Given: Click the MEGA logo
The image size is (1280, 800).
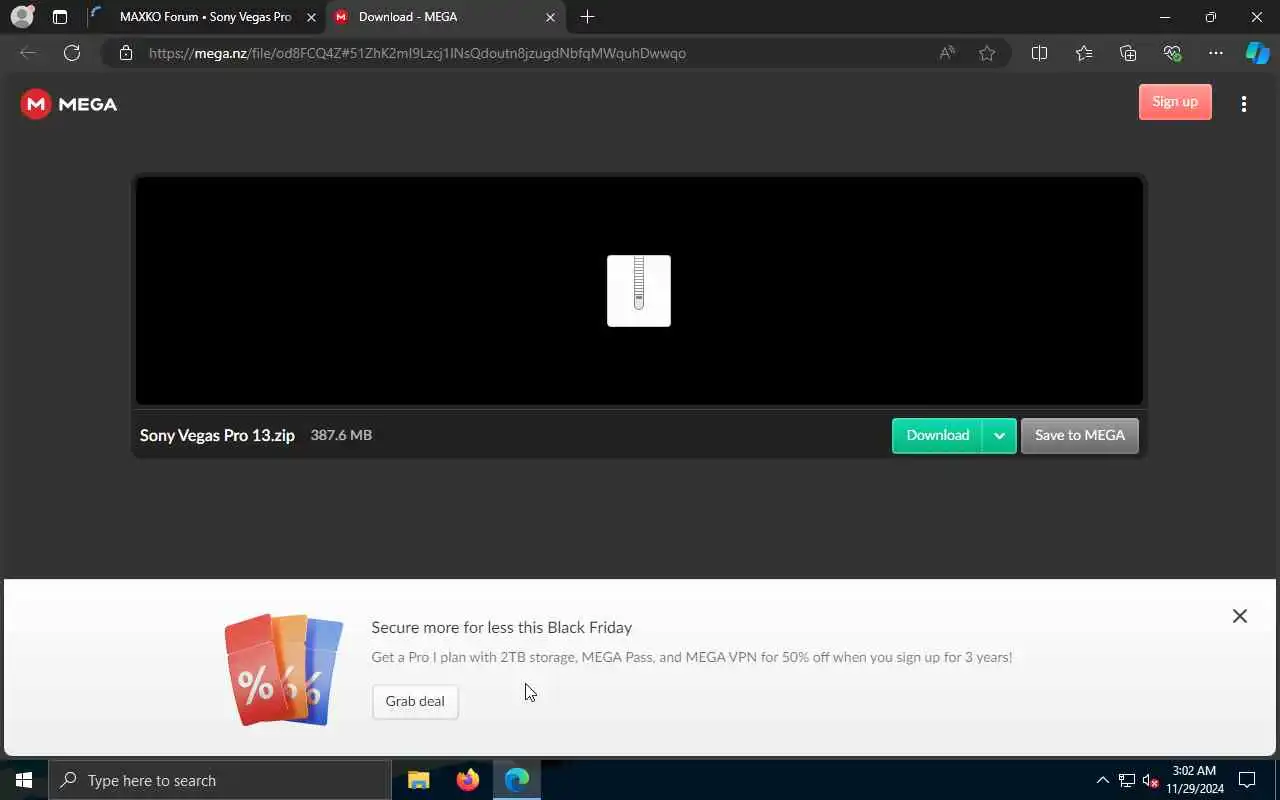Looking at the screenshot, I should point(69,104).
